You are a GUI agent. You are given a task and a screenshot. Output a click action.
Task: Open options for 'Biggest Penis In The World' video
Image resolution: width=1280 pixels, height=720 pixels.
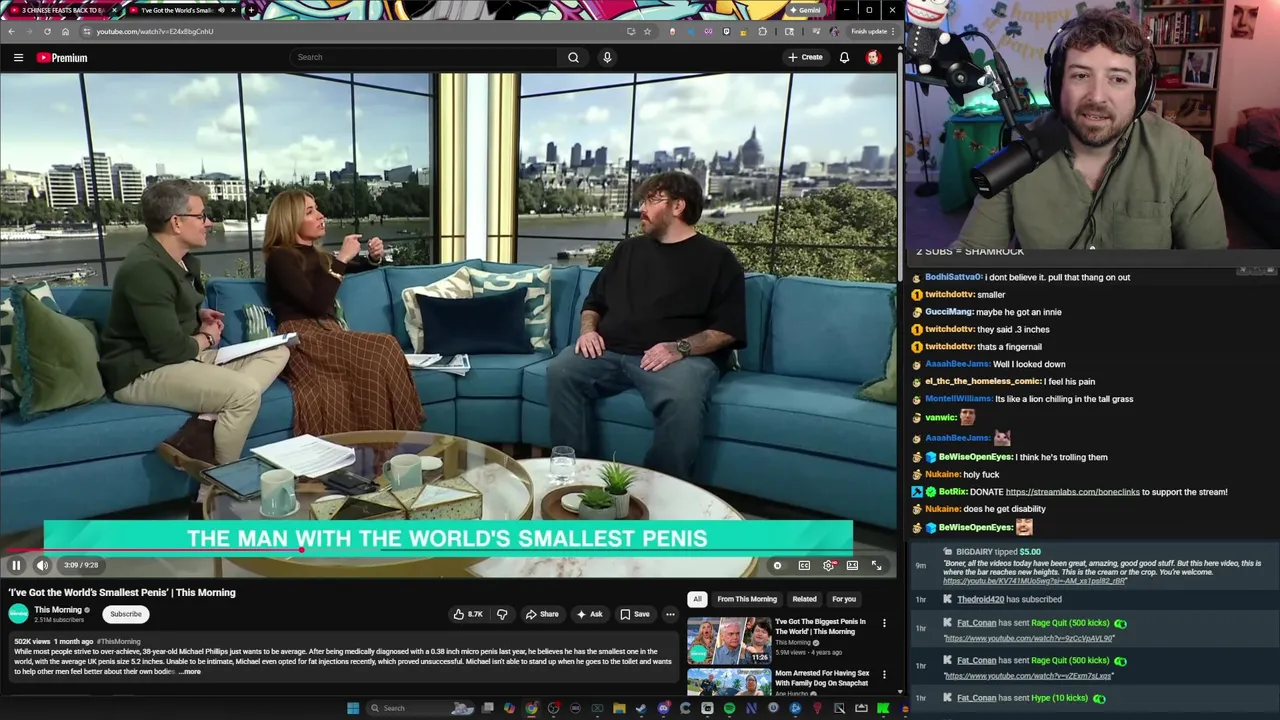884,623
